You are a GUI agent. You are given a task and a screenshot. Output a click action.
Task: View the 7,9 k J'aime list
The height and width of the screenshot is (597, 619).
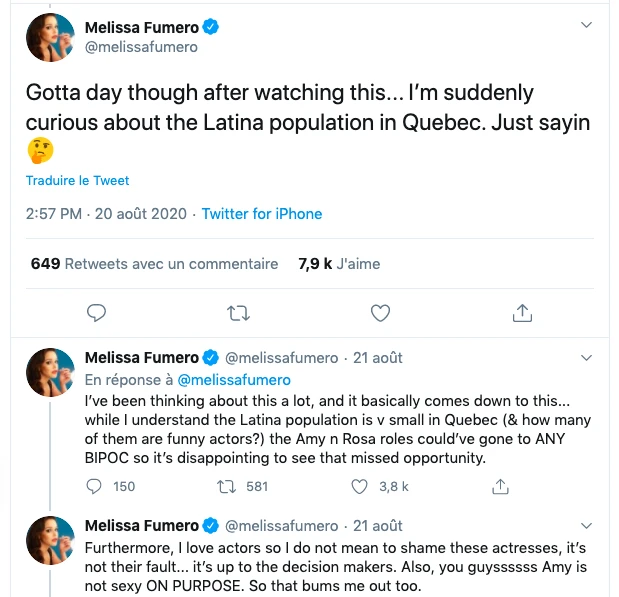pos(339,264)
